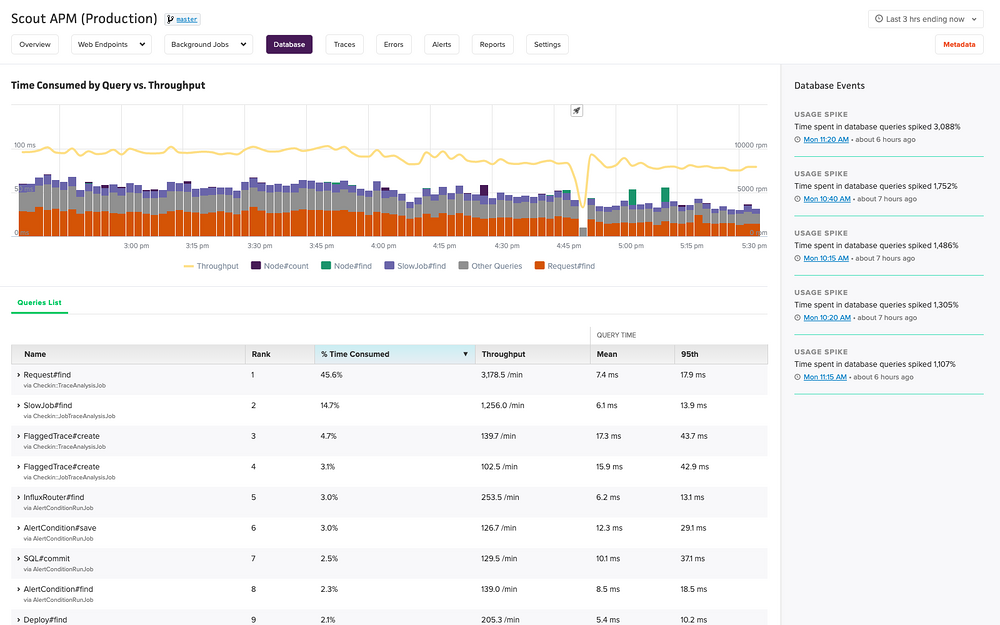Image resolution: width=1000 pixels, height=625 pixels.
Task: Toggle Throughput legend line swatch
Action: 189,266
